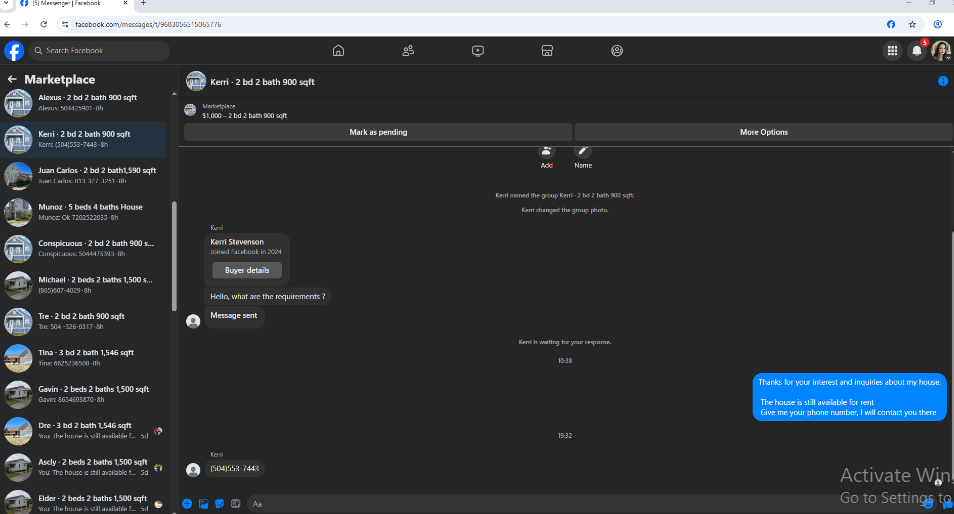Open the Tina 3 bd 2 bath chat

point(83,358)
